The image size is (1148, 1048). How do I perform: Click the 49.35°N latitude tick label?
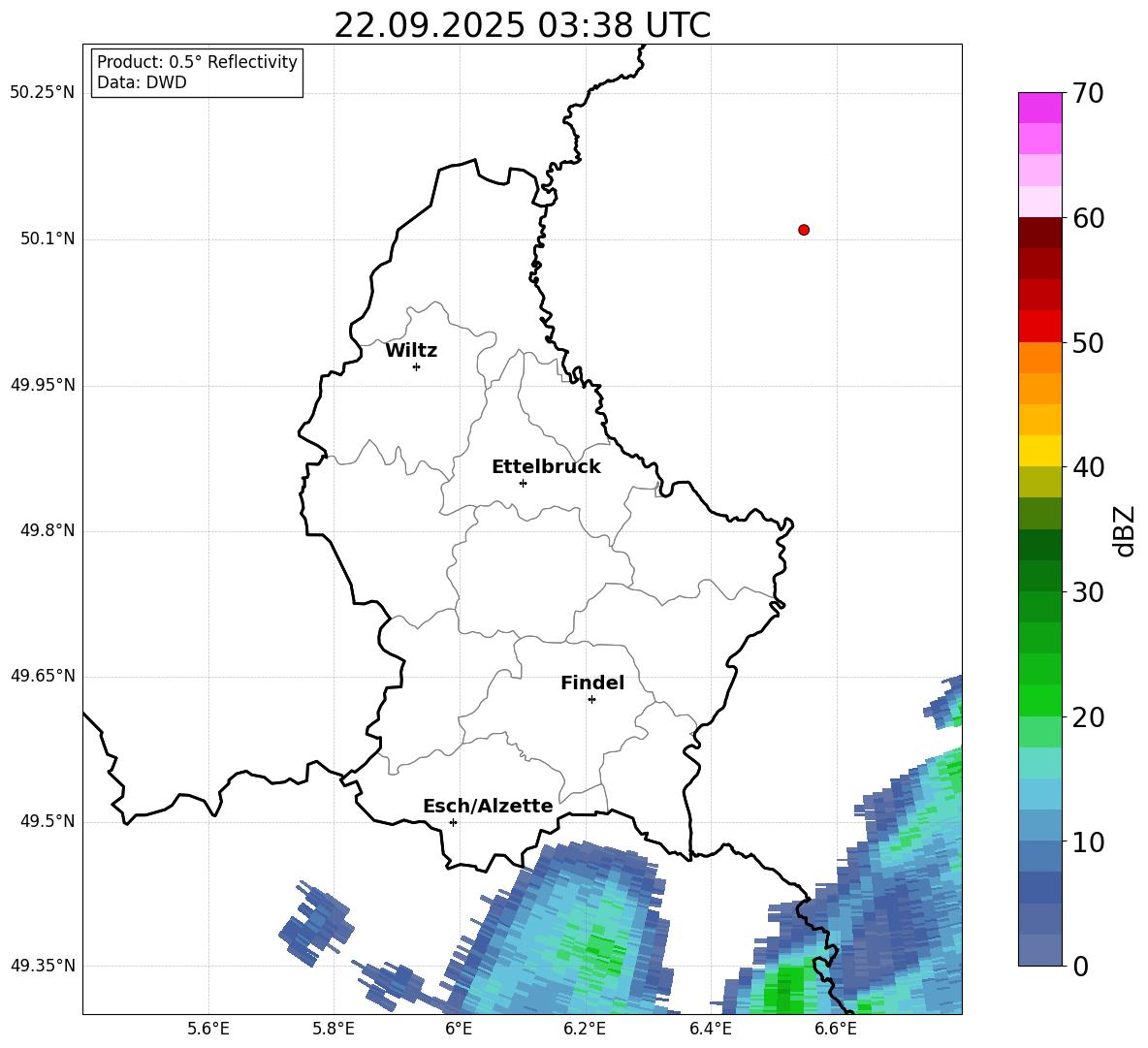43,966
